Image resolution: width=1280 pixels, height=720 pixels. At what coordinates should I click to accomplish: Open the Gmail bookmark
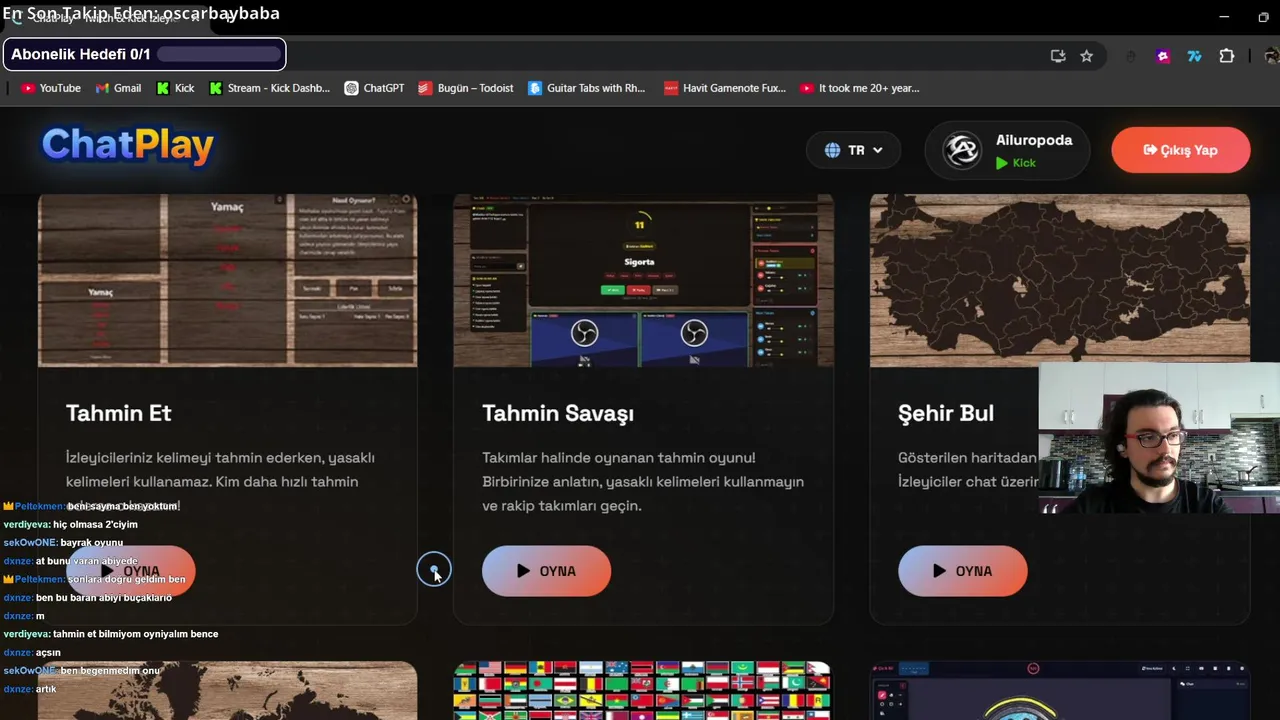click(x=118, y=88)
